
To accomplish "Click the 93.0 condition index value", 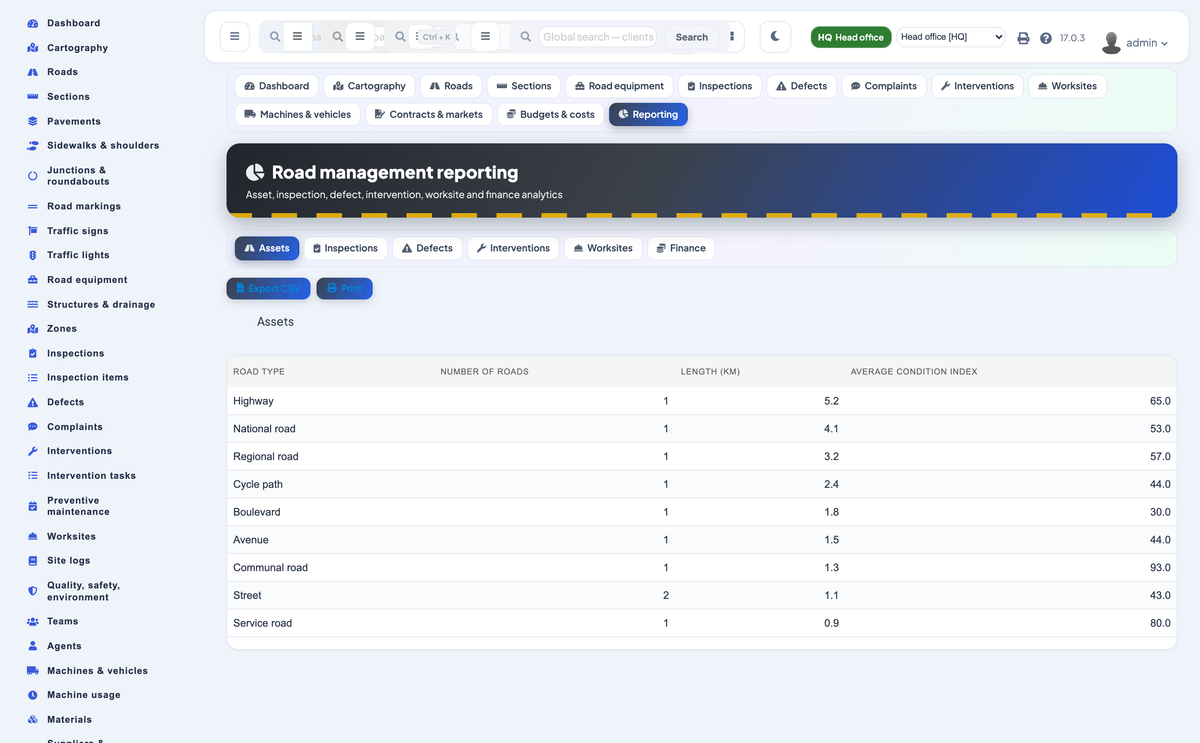I will (x=1160, y=568).
